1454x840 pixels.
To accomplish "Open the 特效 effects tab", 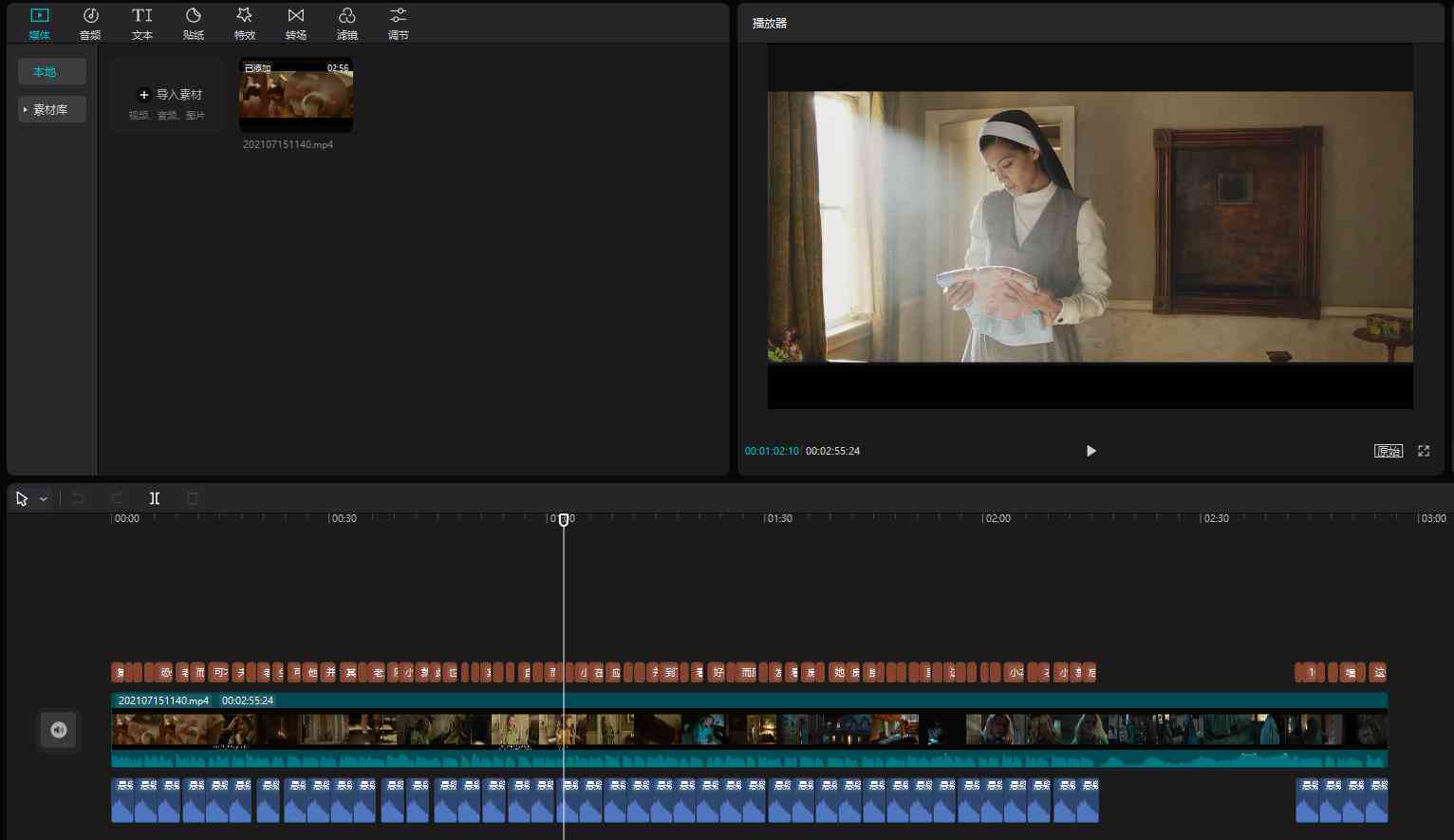I will coord(245,24).
